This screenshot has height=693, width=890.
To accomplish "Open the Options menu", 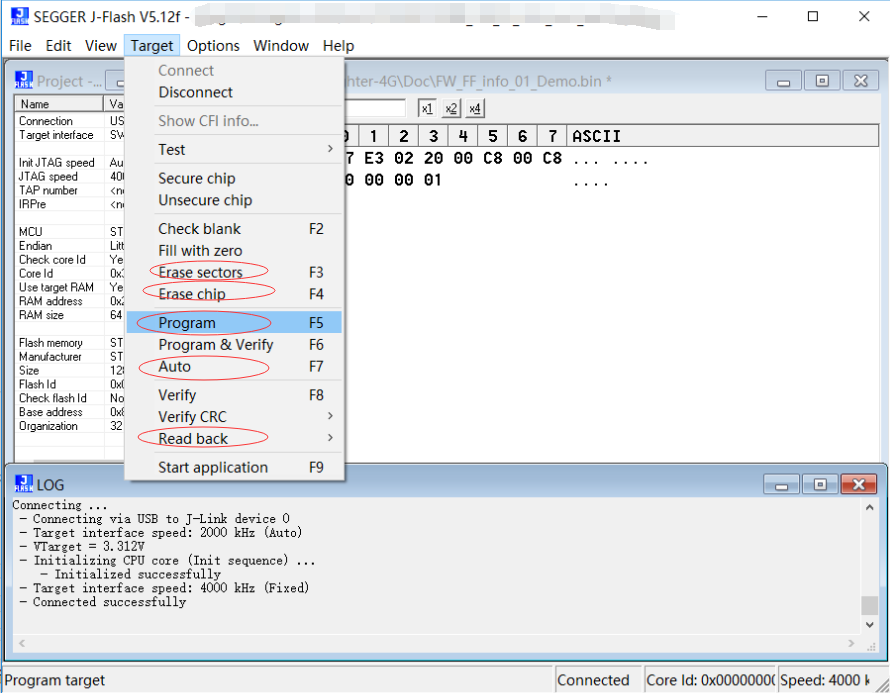I will tap(213, 45).
